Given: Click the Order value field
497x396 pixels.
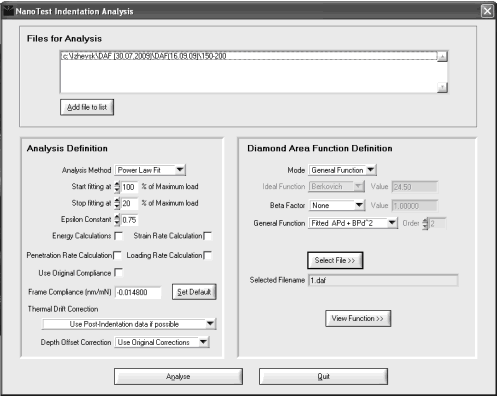Looking at the screenshot, I should pos(437,223).
